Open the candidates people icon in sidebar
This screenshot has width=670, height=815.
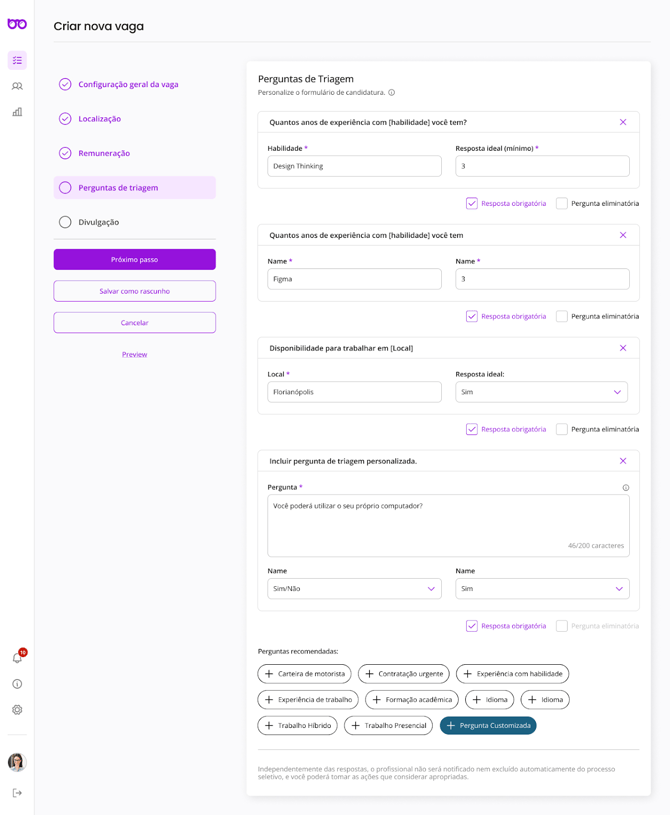click(17, 86)
